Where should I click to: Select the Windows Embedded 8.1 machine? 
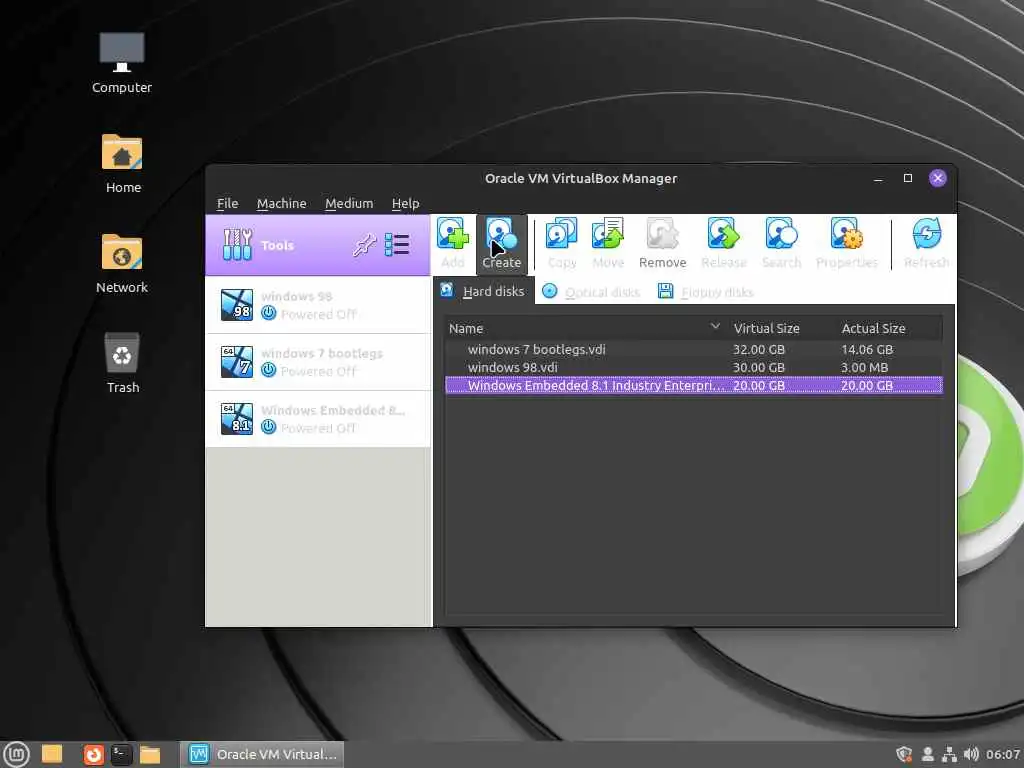pos(318,419)
